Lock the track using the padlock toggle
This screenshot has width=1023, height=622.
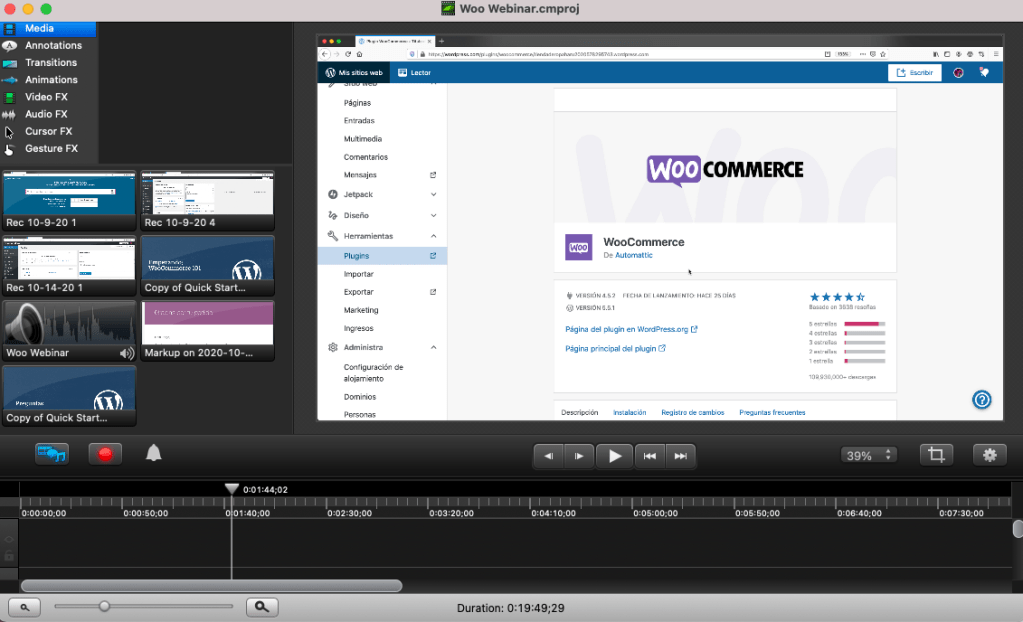(8, 556)
